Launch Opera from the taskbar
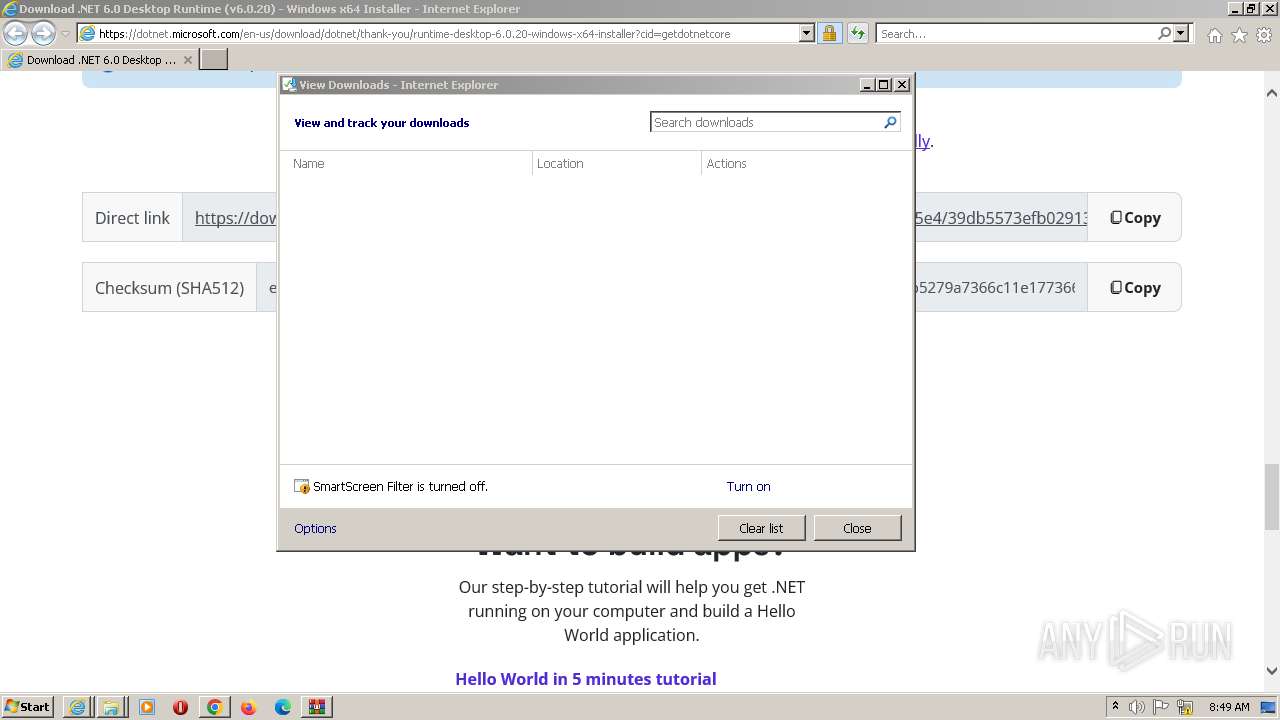Viewport: 1280px width, 720px height. click(180, 707)
